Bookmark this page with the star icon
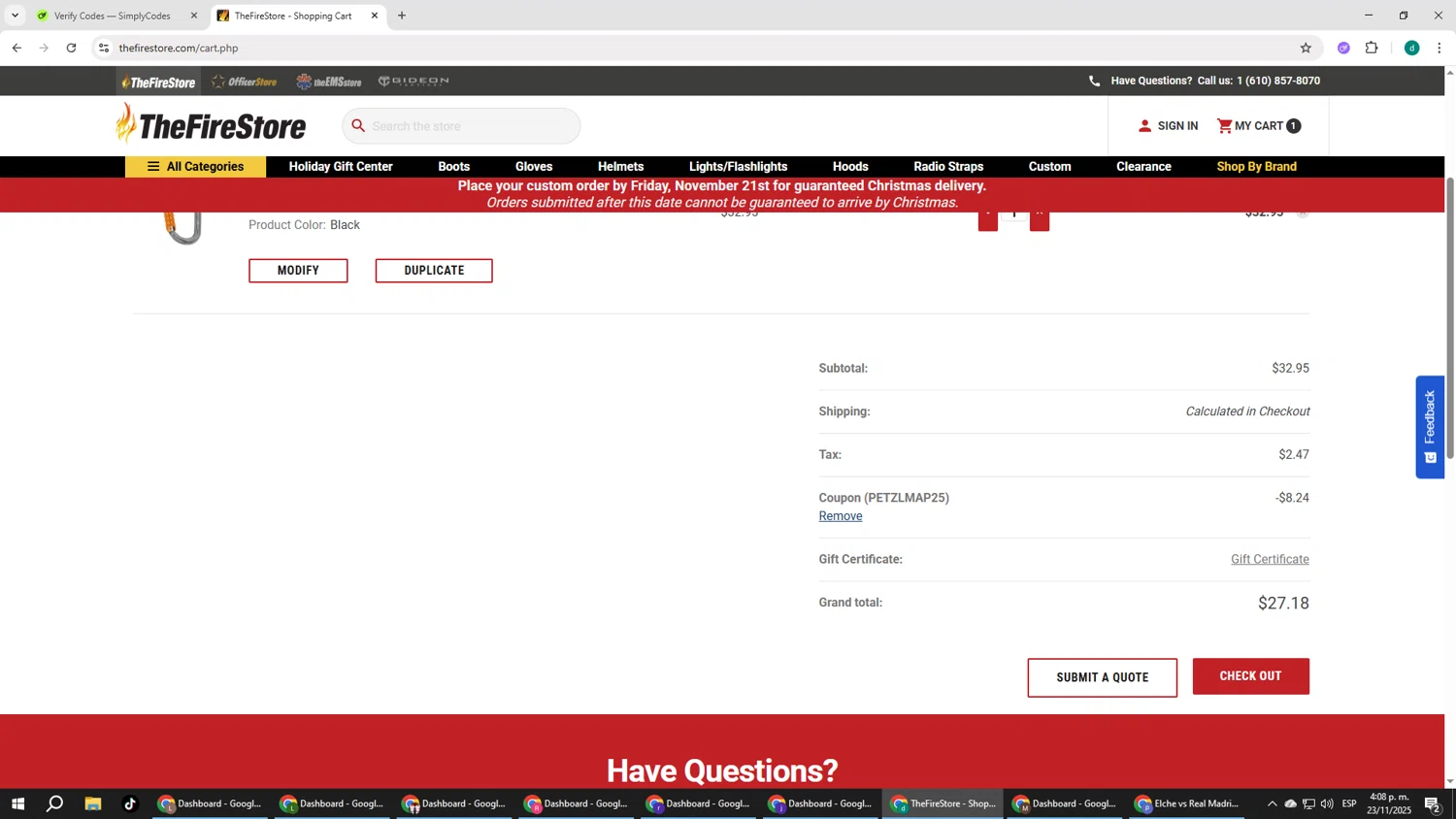Image resolution: width=1456 pixels, height=819 pixels. point(1306,48)
